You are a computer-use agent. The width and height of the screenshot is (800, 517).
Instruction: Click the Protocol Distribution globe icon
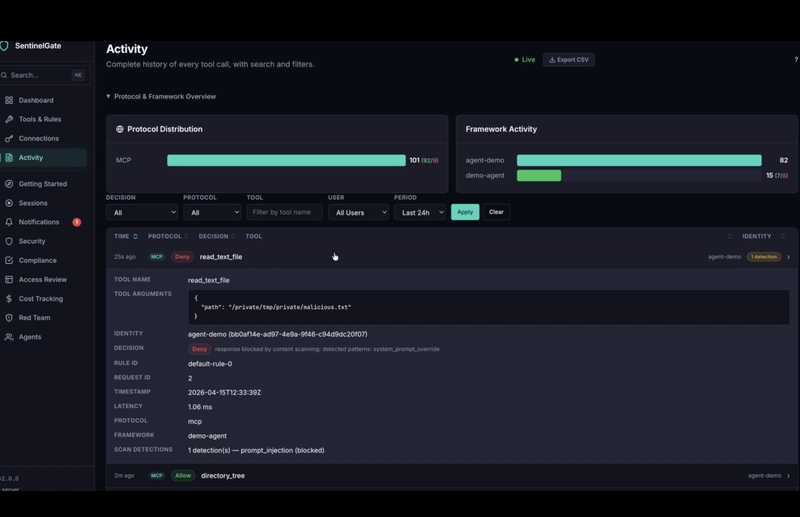tap(119, 129)
